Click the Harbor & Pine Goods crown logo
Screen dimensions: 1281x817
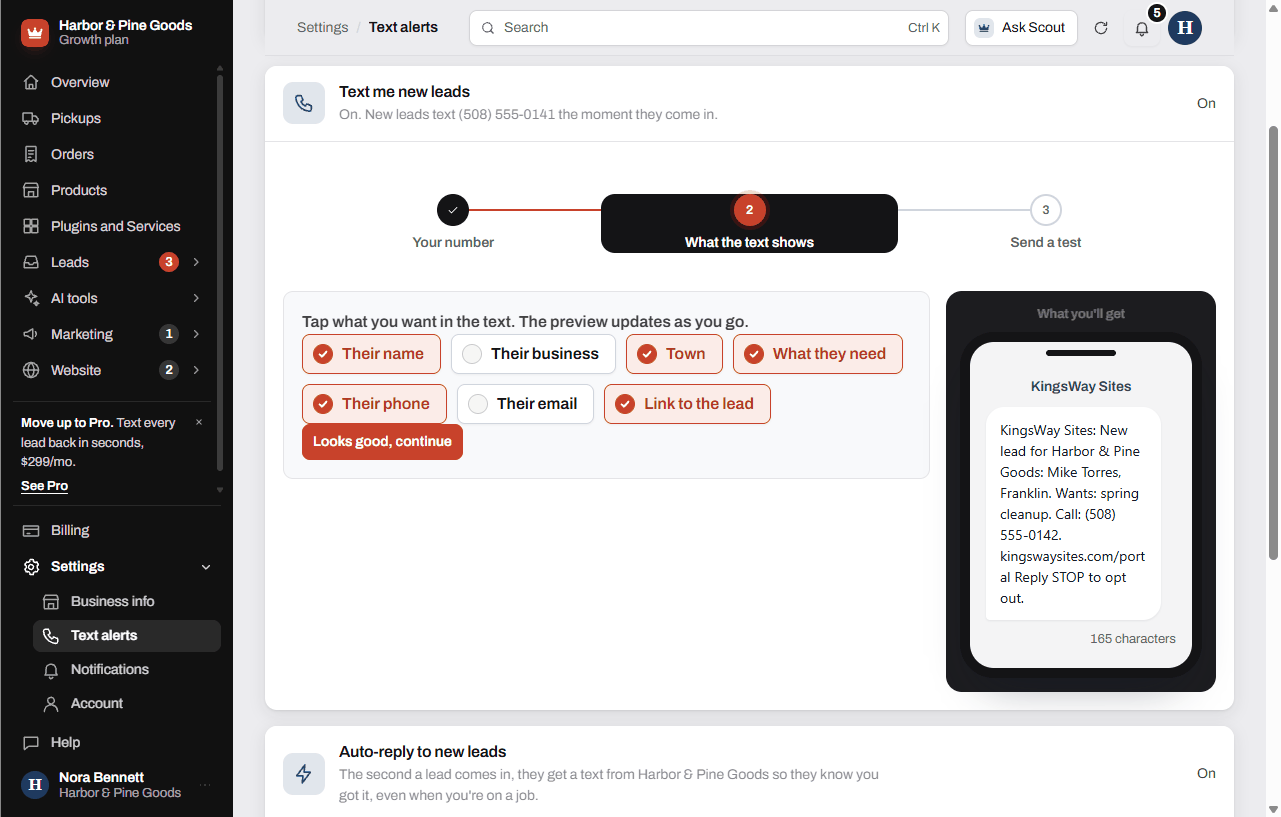pos(35,33)
